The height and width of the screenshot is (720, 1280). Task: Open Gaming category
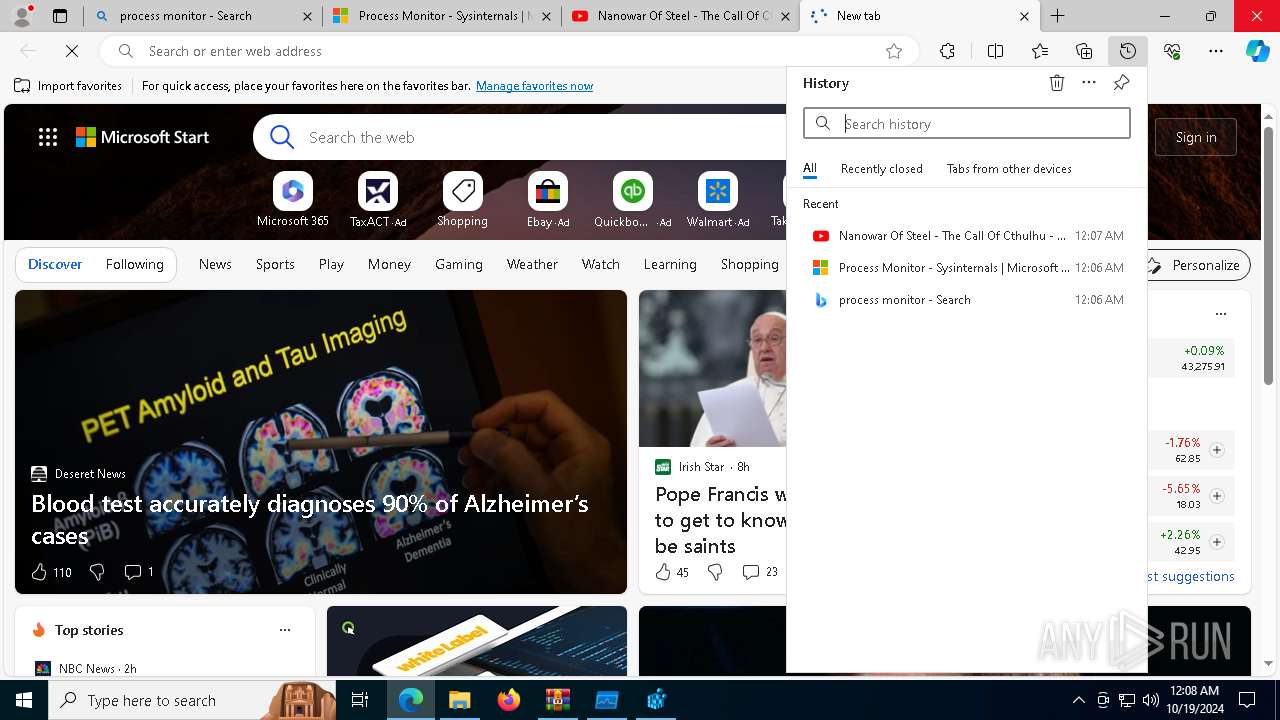(459, 264)
